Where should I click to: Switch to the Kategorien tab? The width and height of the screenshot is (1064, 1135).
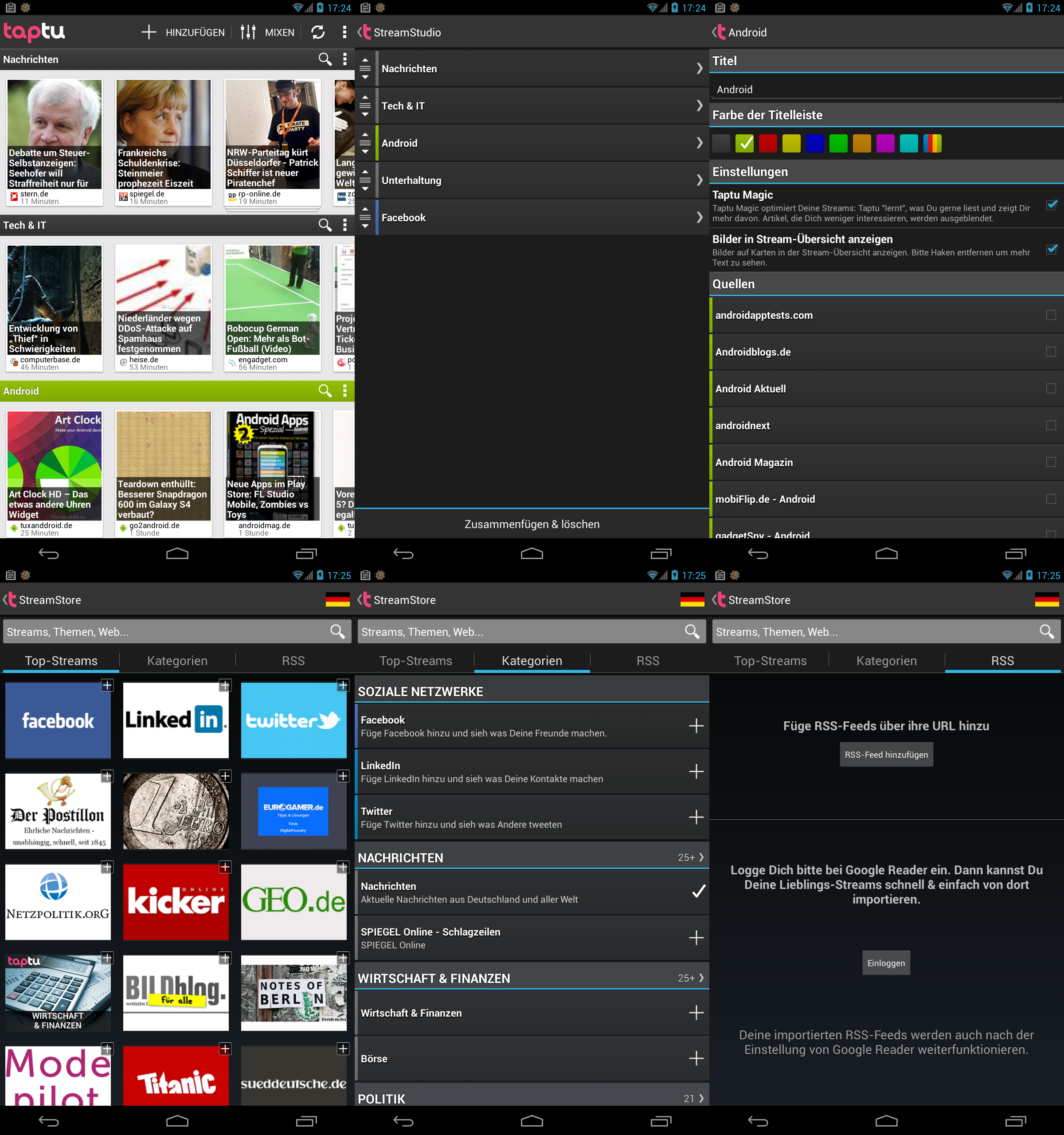click(177, 661)
